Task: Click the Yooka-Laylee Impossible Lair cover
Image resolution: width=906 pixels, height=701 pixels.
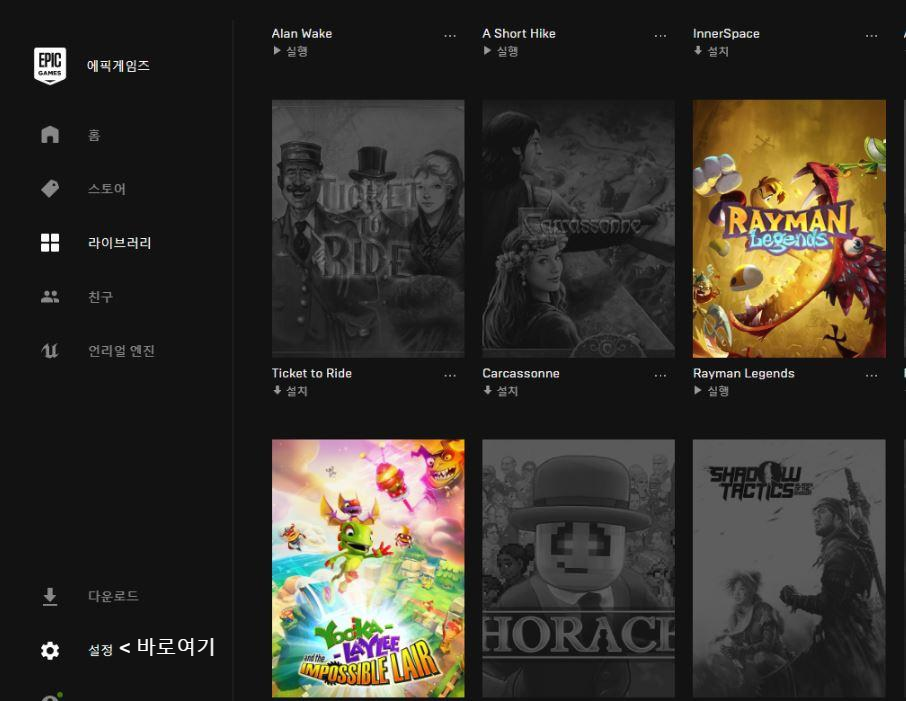Action: (368, 568)
